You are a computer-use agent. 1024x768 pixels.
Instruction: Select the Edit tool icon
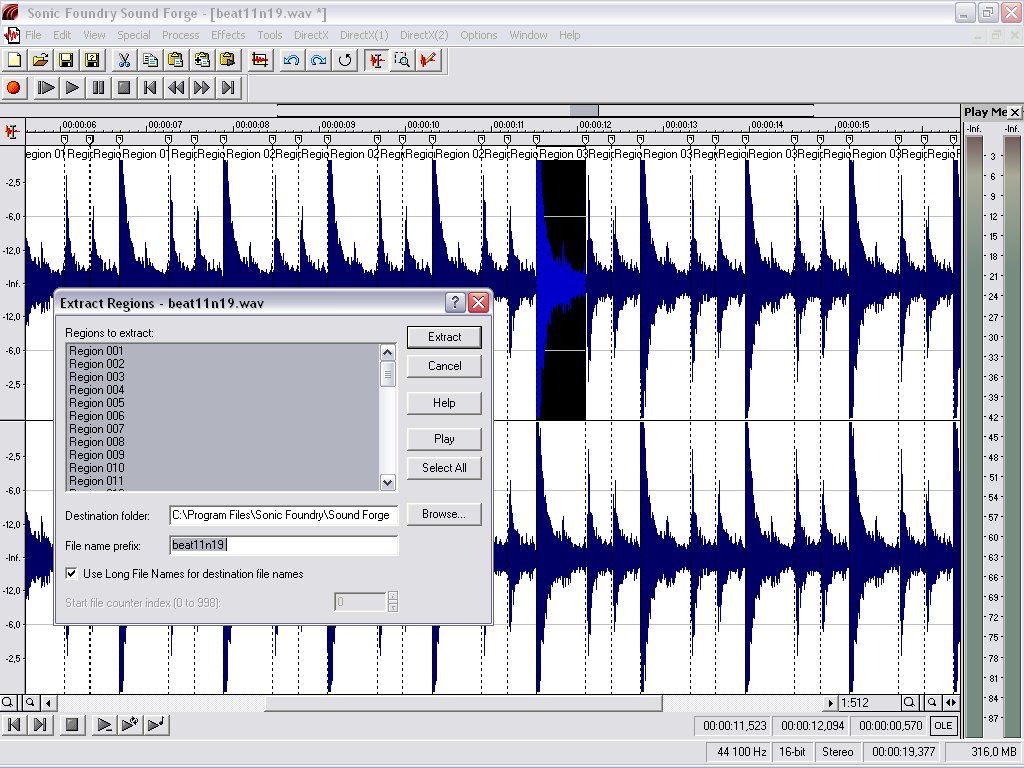377,60
